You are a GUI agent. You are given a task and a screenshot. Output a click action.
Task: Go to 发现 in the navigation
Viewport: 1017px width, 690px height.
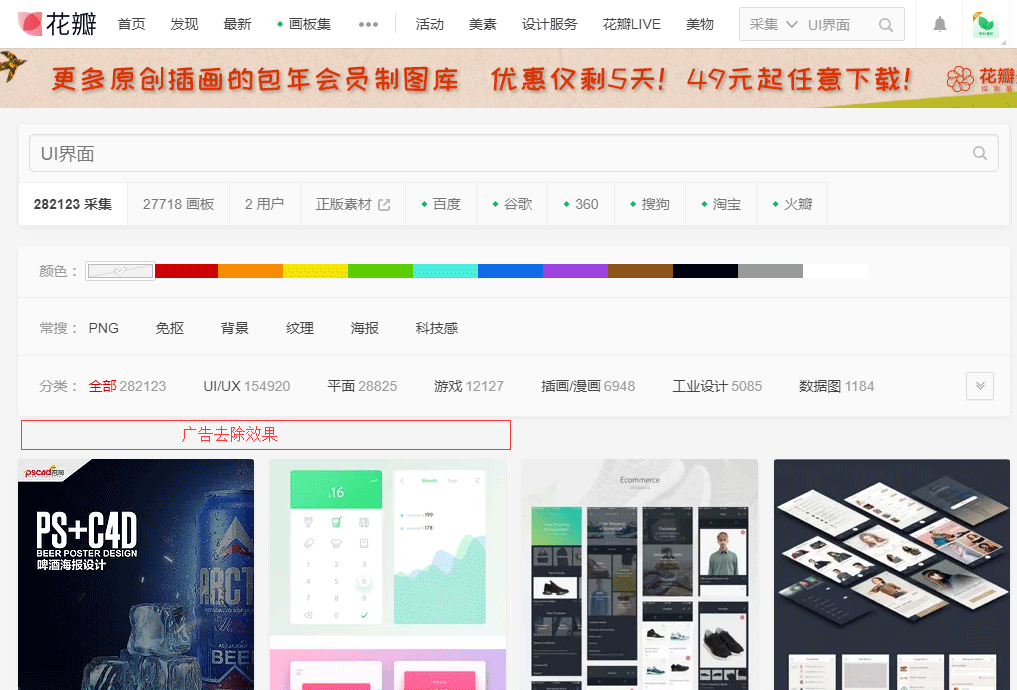(184, 24)
